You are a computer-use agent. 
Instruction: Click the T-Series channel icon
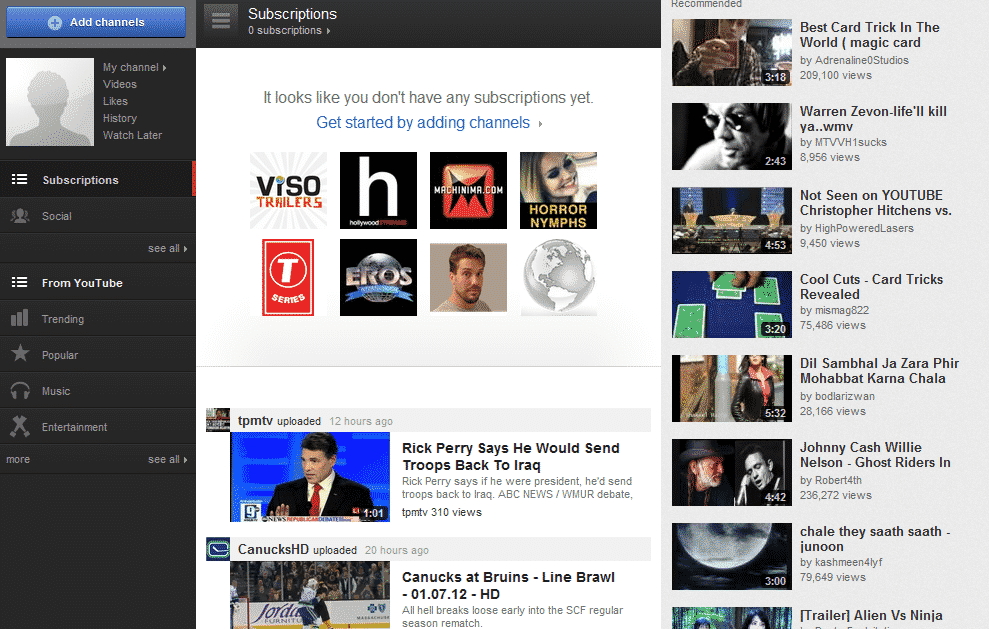[x=288, y=278]
